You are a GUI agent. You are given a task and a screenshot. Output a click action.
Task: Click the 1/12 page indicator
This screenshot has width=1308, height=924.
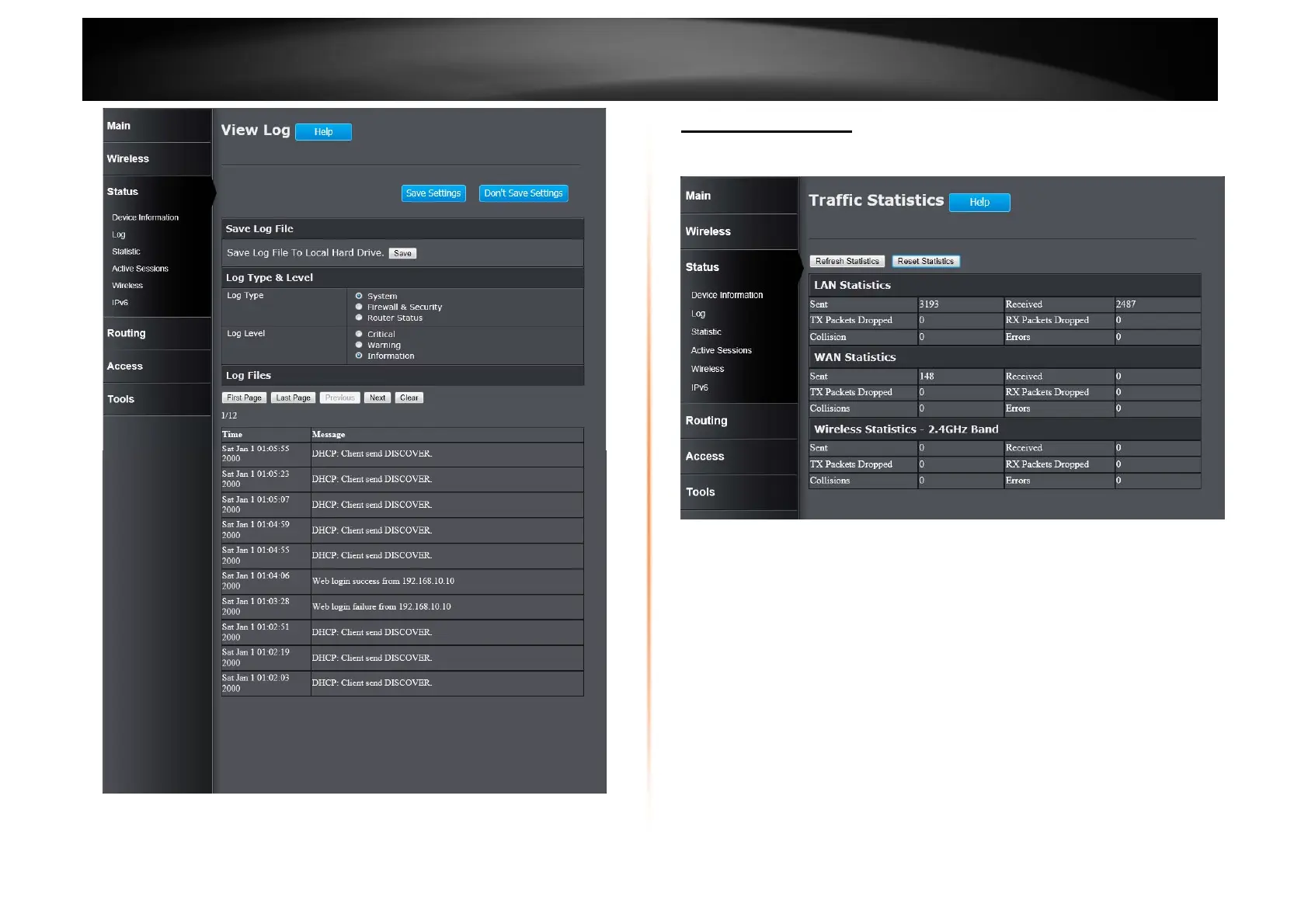point(229,416)
